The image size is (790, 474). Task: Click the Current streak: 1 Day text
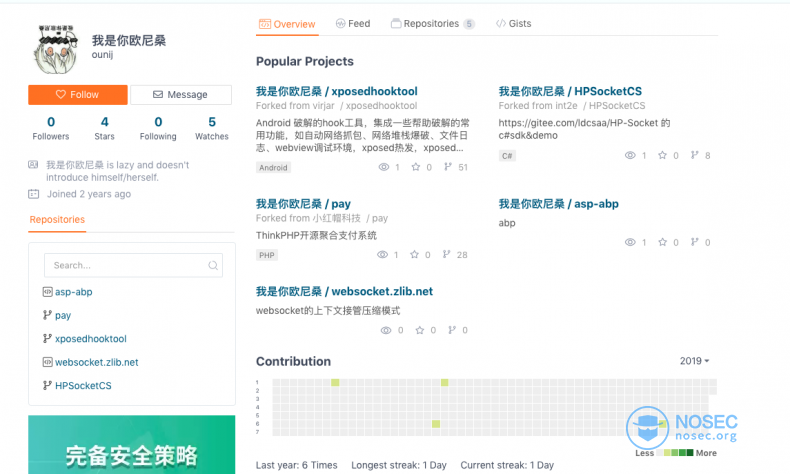pos(507,465)
